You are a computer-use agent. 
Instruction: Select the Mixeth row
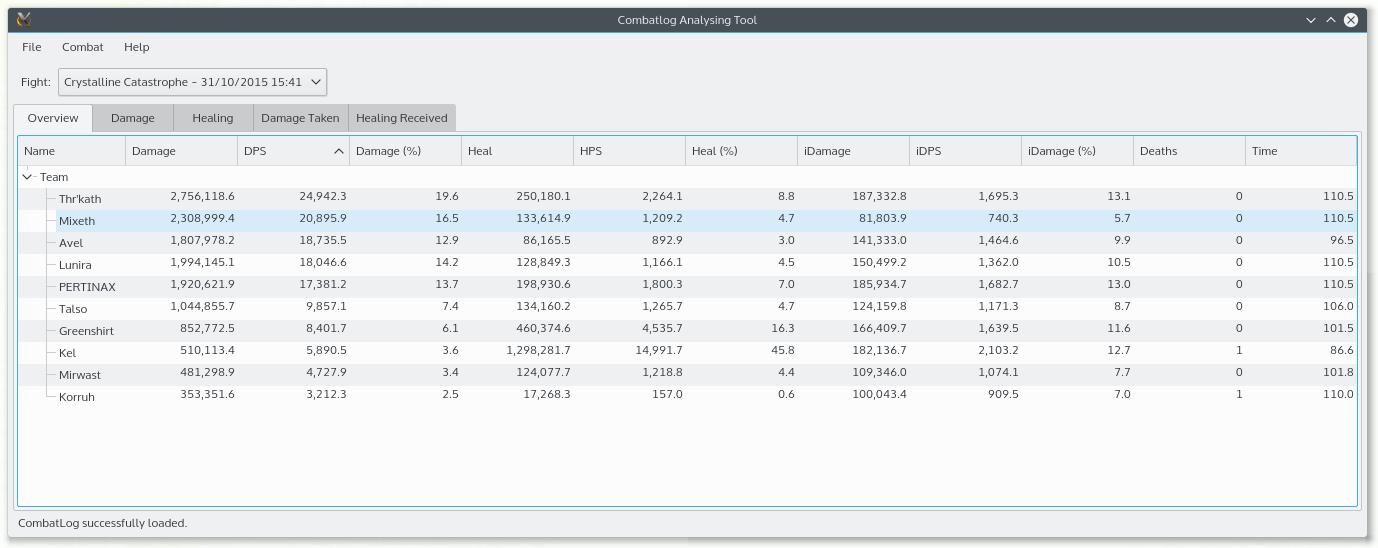click(687, 220)
